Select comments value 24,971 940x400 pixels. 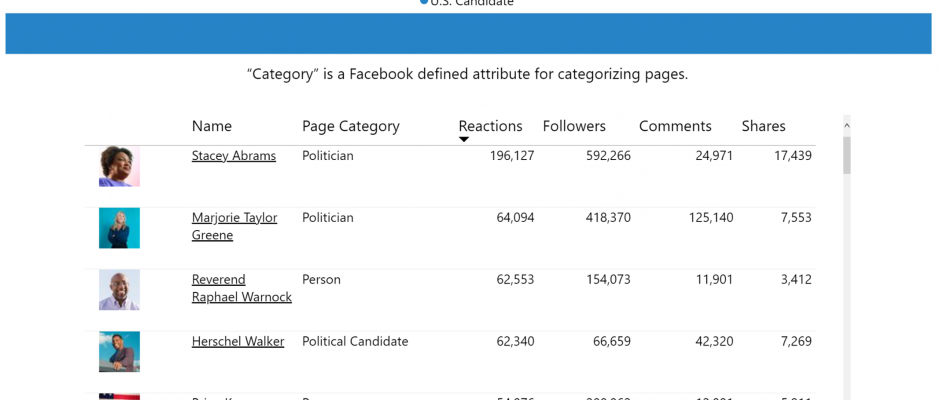[x=714, y=156]
